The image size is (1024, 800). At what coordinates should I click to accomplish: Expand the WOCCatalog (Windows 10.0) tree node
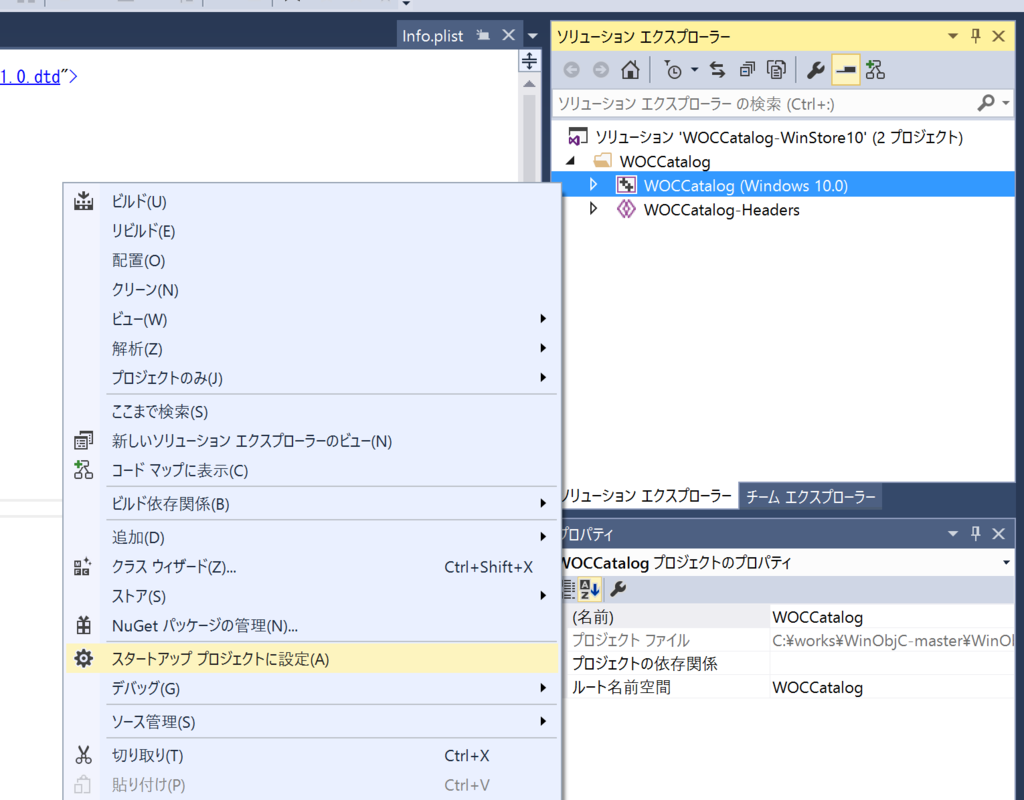coord(591,183)
